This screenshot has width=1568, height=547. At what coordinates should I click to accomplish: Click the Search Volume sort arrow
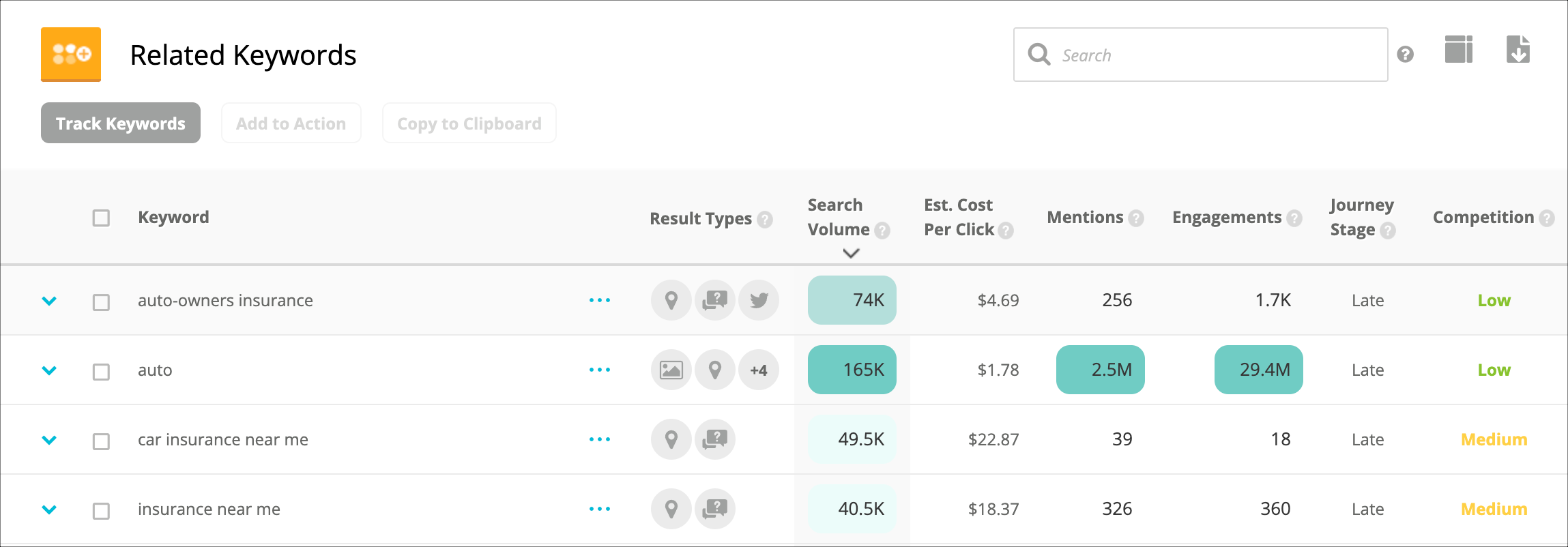coord(851,253)
